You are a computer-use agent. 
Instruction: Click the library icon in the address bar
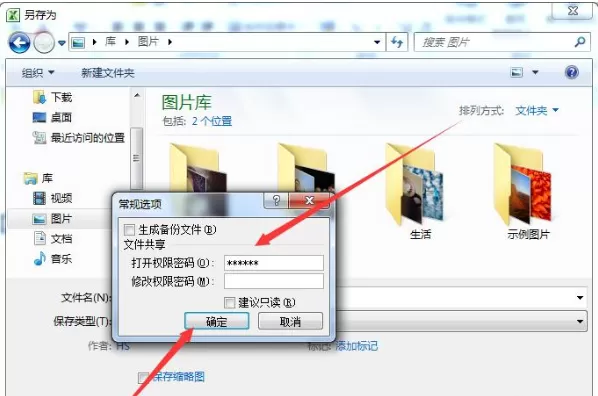(78, 42)
